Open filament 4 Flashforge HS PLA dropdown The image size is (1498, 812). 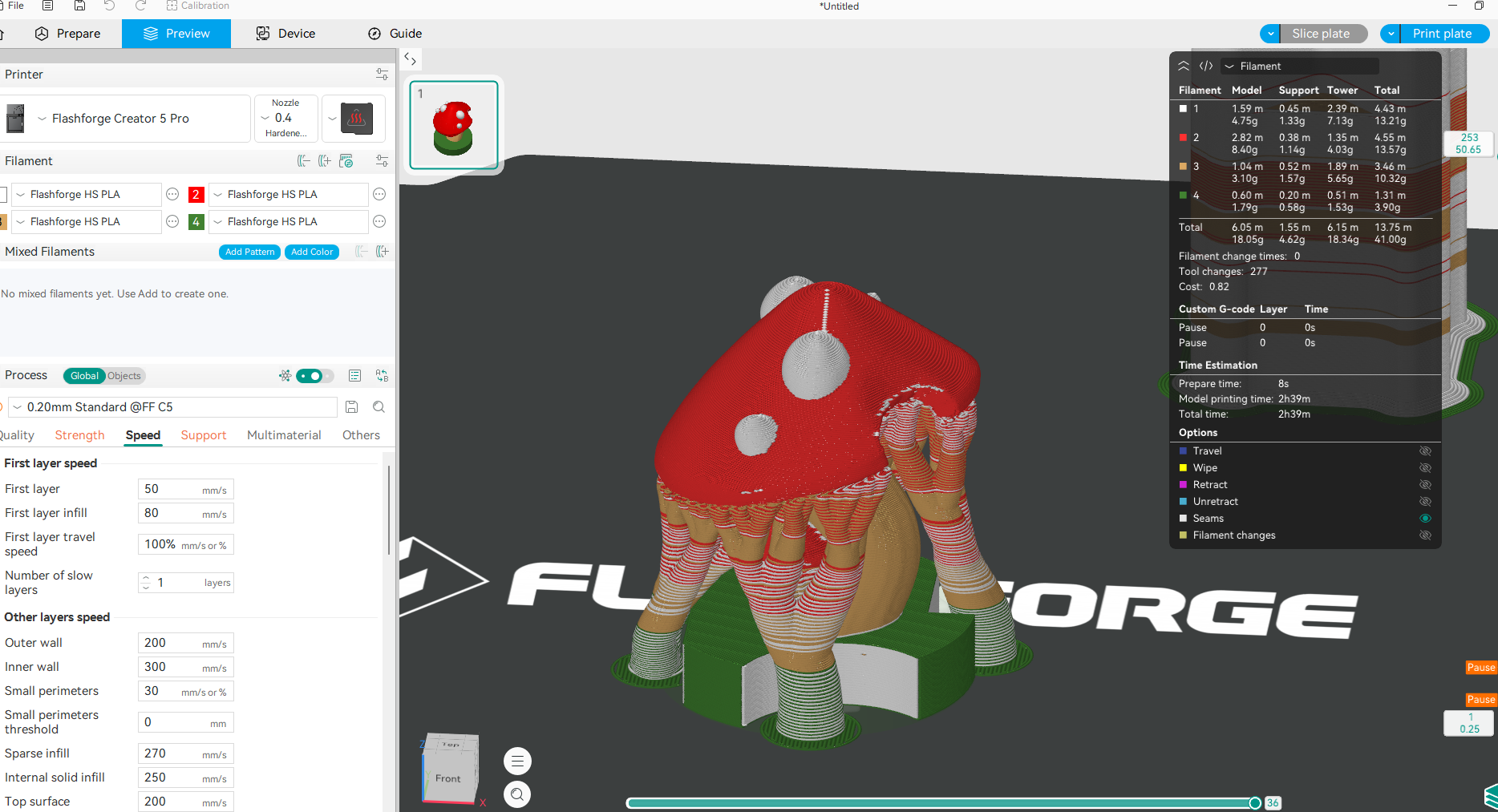click(288, 222)
